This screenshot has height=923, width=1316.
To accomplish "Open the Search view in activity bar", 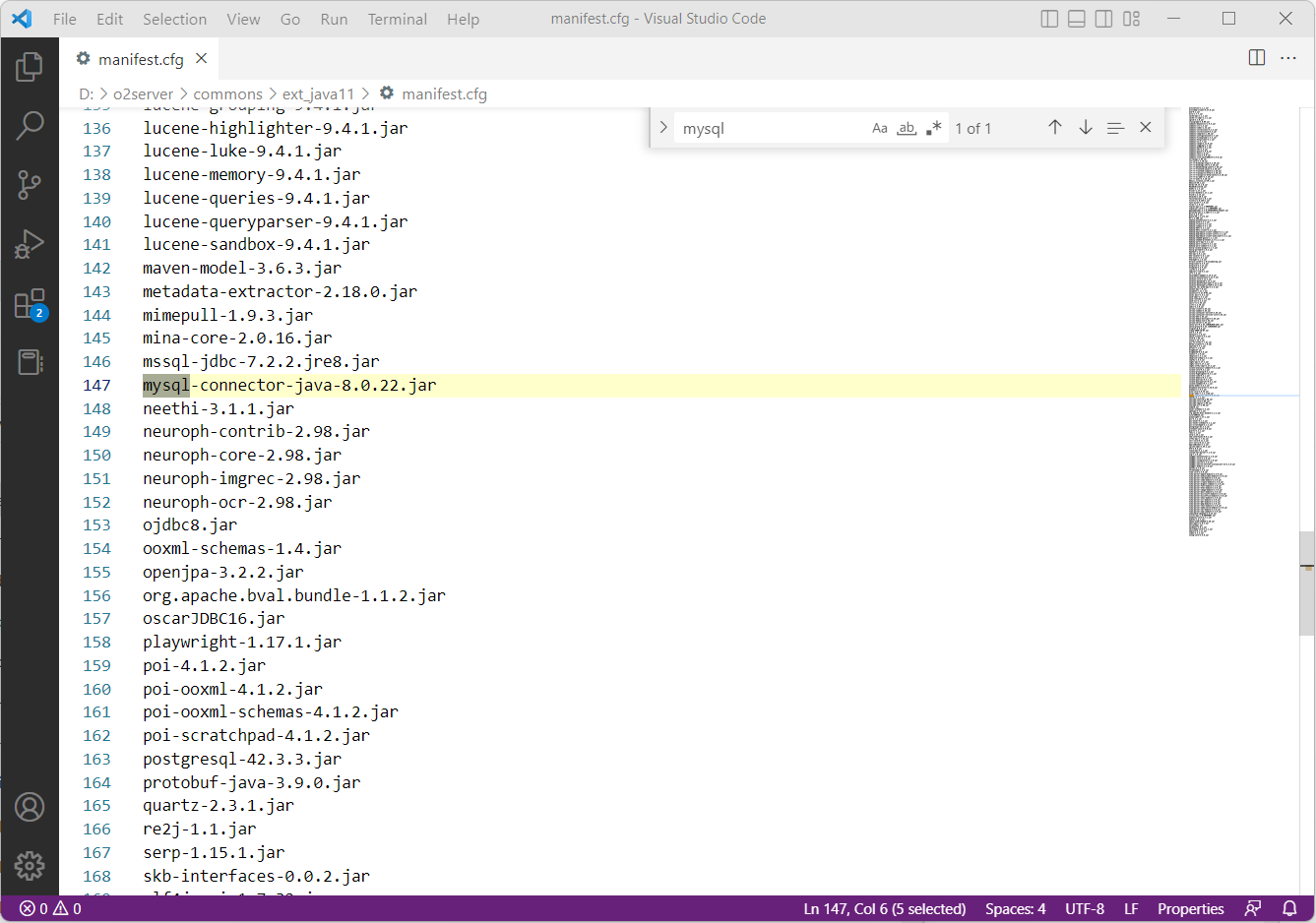I will (x=30, y=125).
